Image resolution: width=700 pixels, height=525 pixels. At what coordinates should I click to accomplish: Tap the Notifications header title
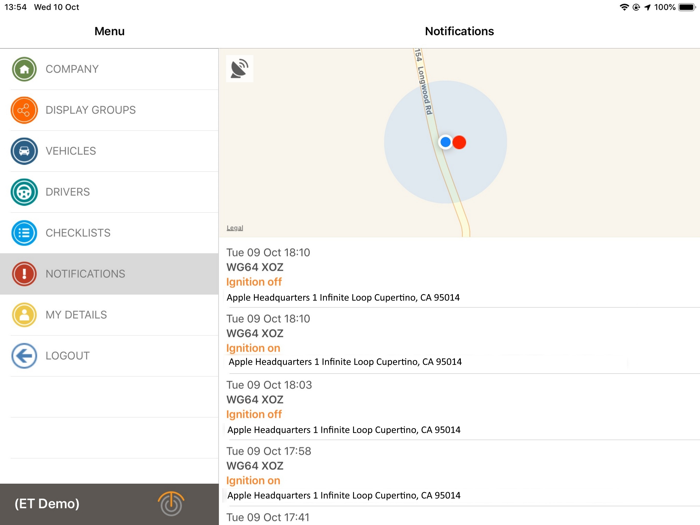click(459, 31)
